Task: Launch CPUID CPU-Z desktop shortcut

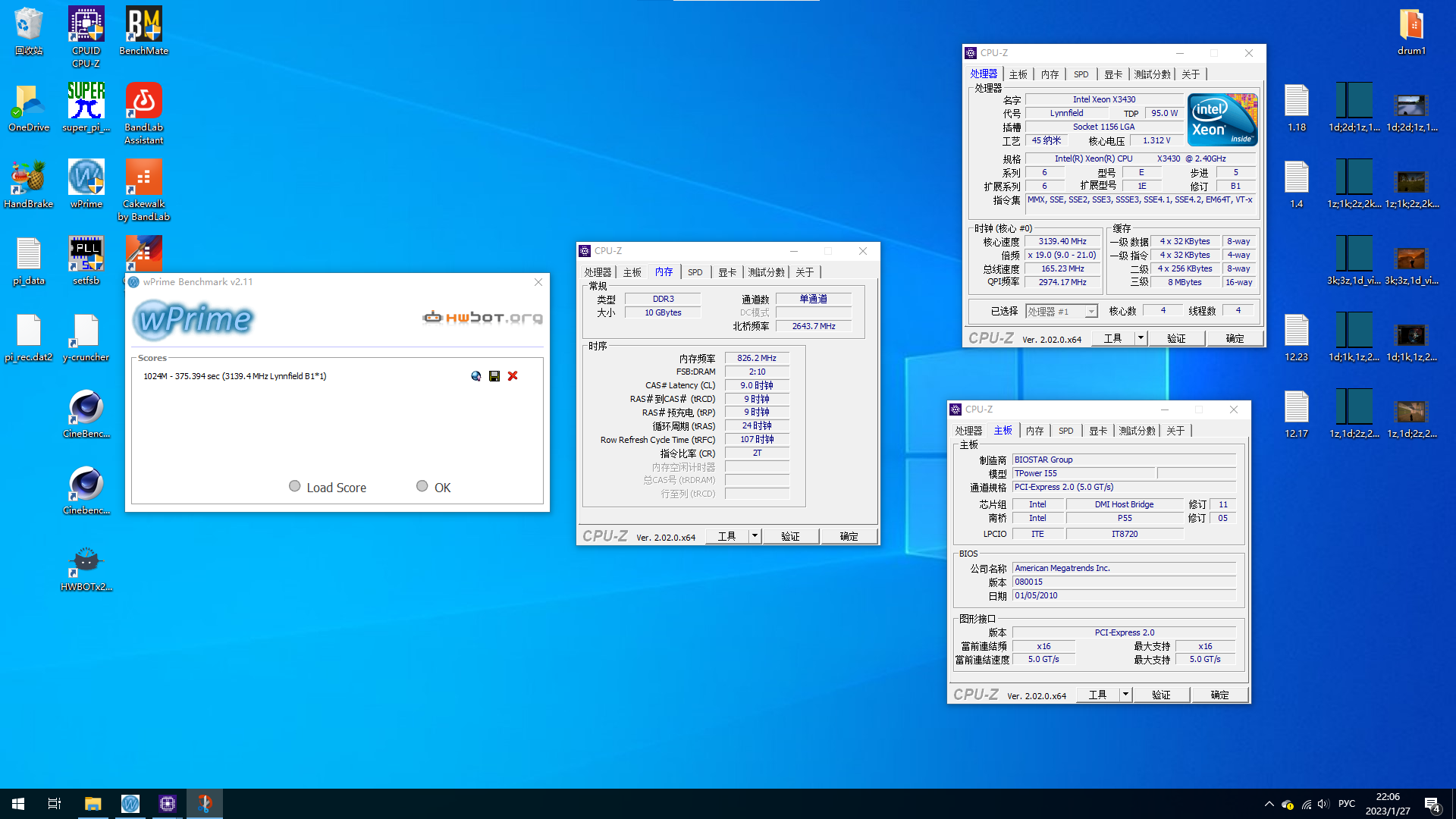Action: click(x=86, y=36)
